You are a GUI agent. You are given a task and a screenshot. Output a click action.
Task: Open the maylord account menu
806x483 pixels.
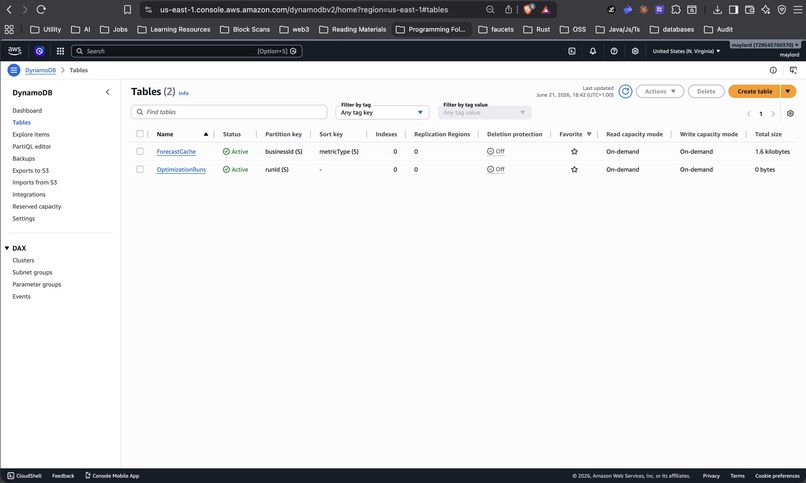click(765, 45)
